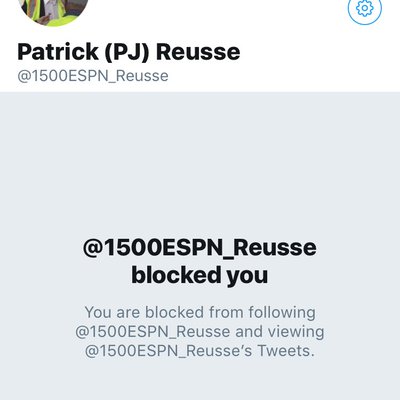The height and width of the screenshot is (400, 400).
Task: Click 'Reusse' surname in the profile title
Action: 198,53
